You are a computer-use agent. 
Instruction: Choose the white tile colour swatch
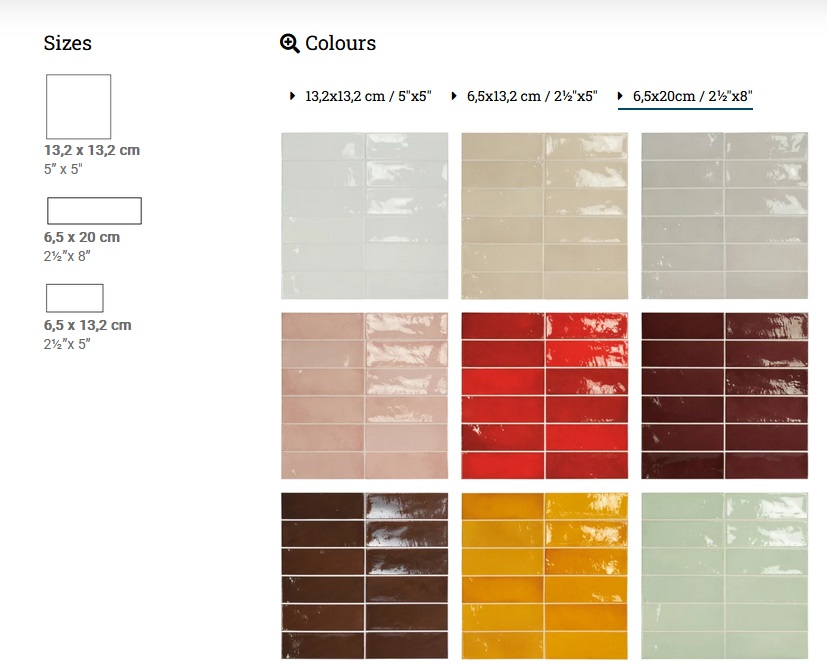coord(364,216)
